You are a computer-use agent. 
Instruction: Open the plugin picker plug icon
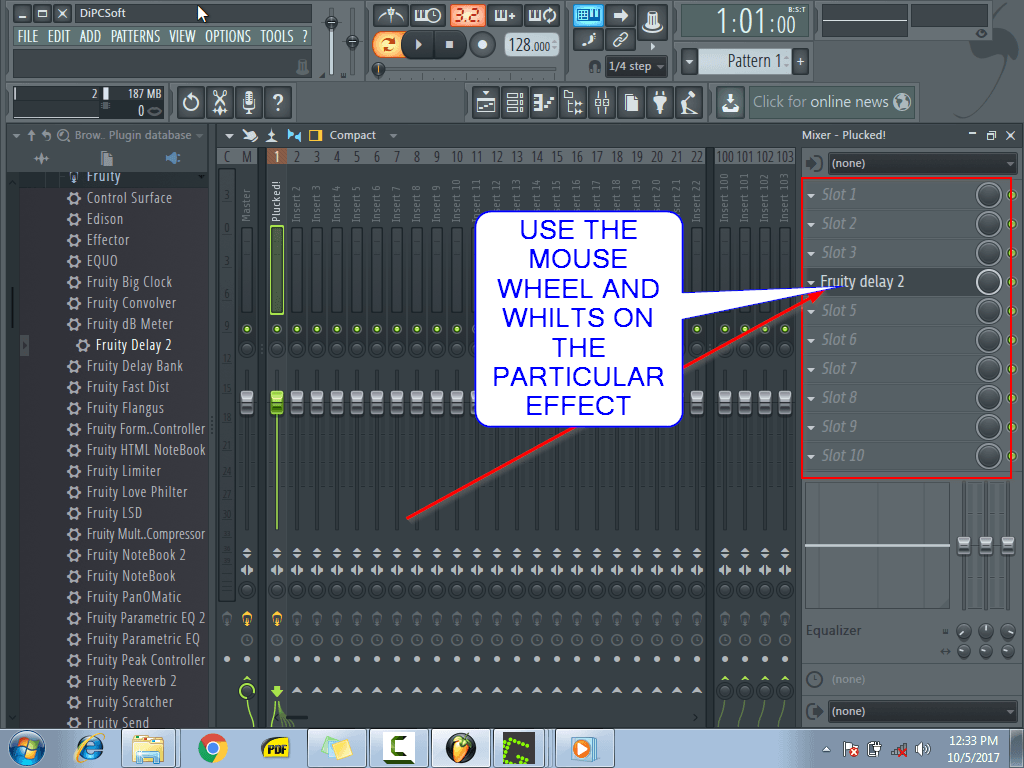[x=660, y=103]
